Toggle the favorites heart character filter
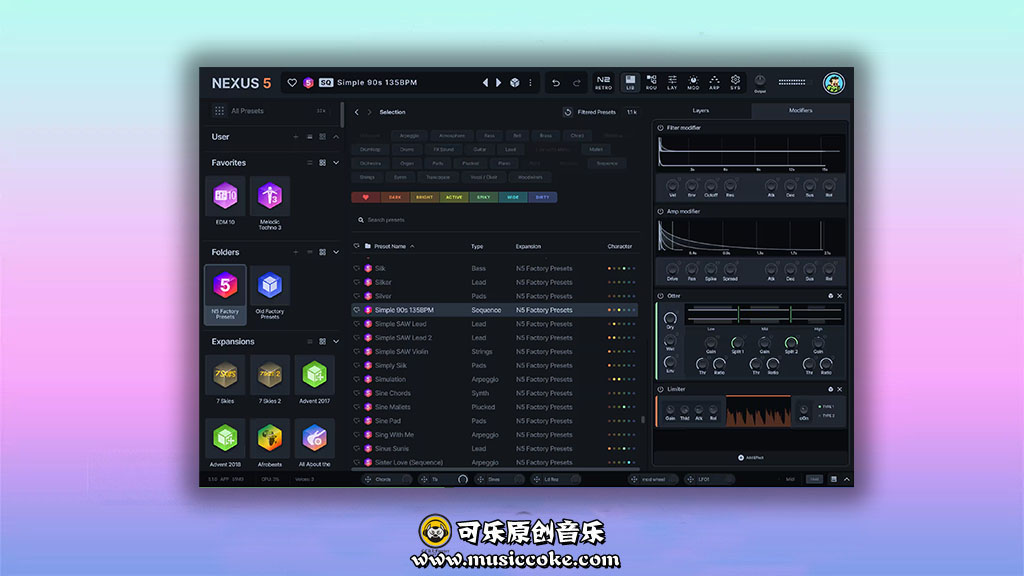This screenshot has width=1024, height=576. click(x=366, y=197)
